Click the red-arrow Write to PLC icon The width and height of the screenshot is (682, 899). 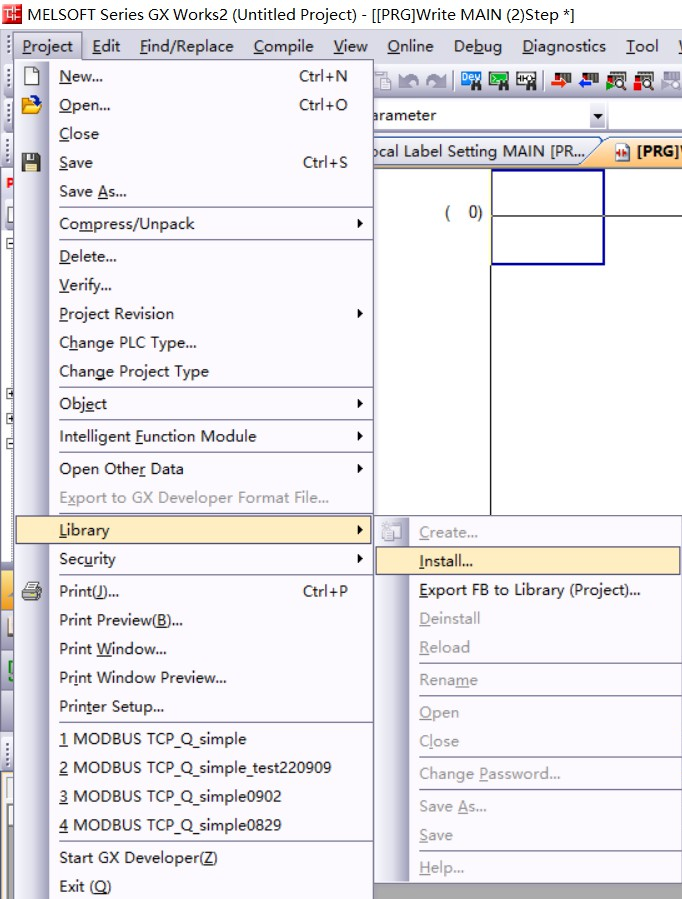pos(561,81)
